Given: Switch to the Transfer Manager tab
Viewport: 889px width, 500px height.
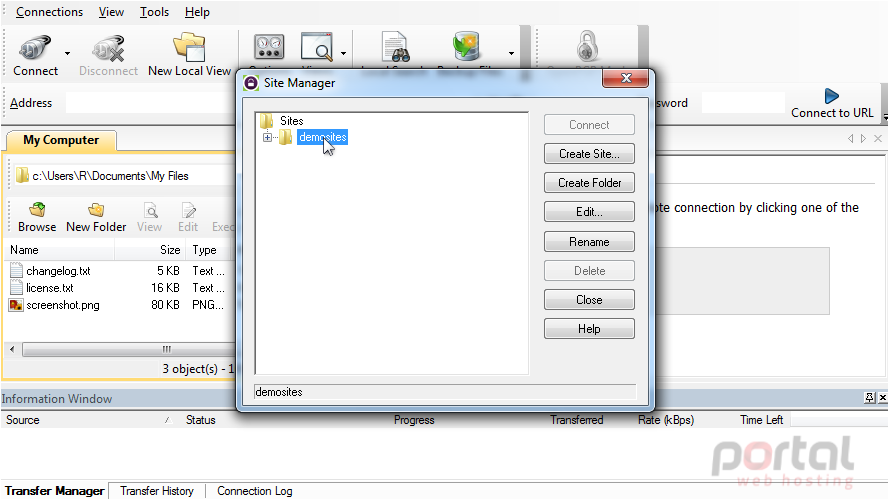Looking at the screenshot, I should (x=54, y=491).
